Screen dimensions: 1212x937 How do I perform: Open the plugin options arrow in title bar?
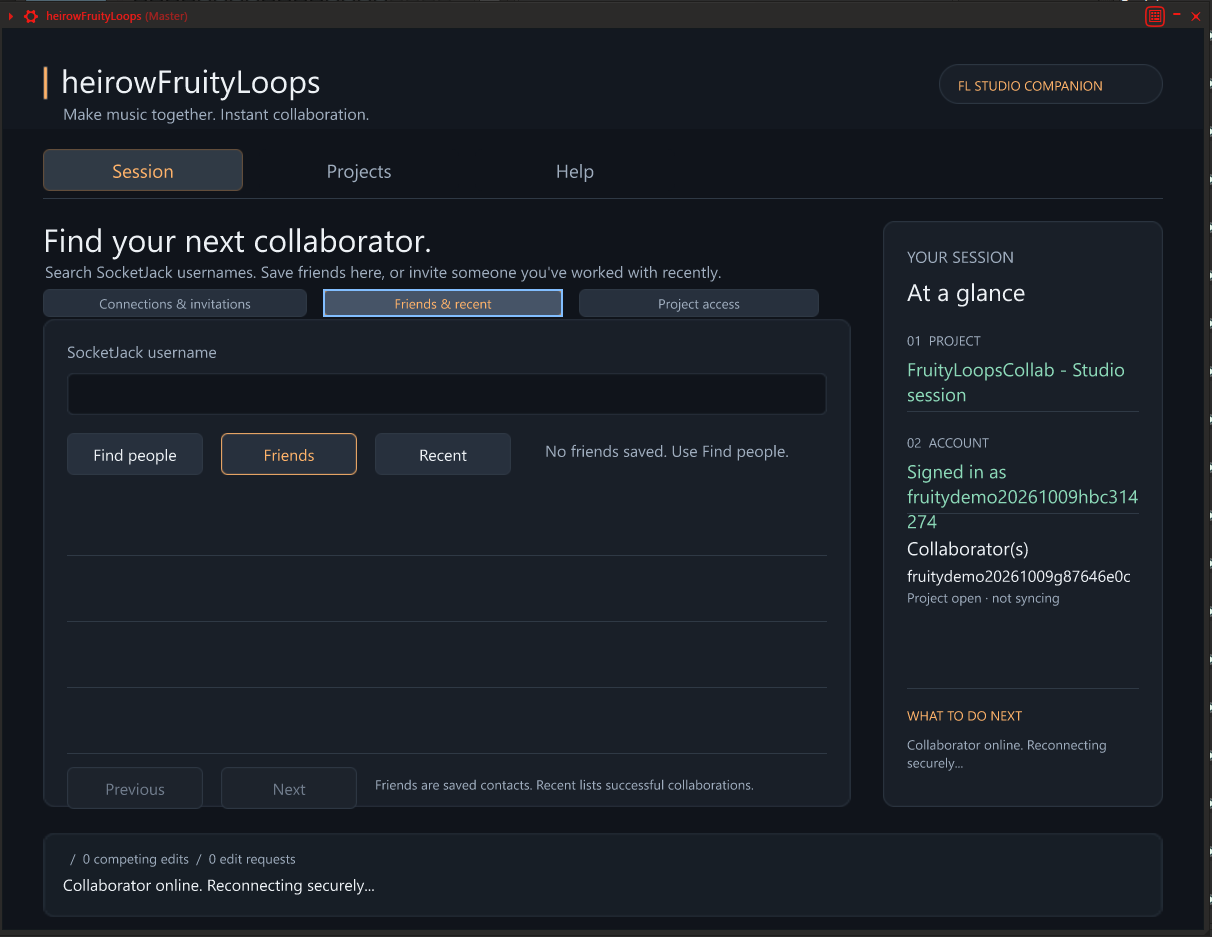pos(11,16)
